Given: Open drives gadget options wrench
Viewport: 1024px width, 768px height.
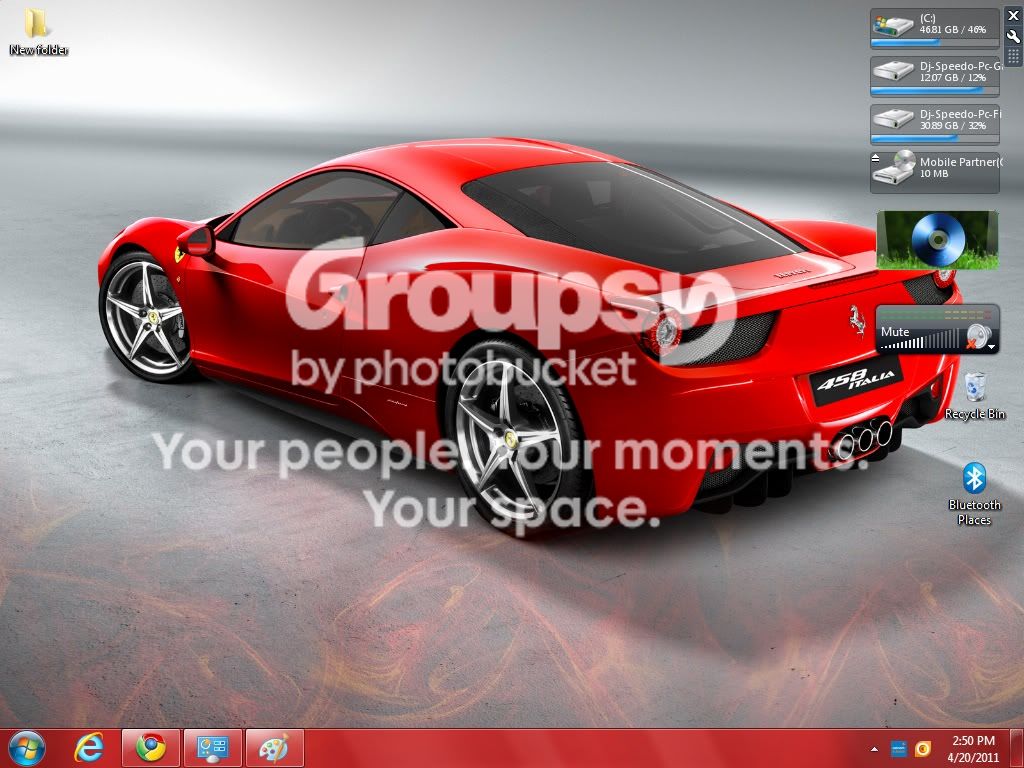Looking at the screenshot, I should pyautogui.click(x=1014, y=37).
